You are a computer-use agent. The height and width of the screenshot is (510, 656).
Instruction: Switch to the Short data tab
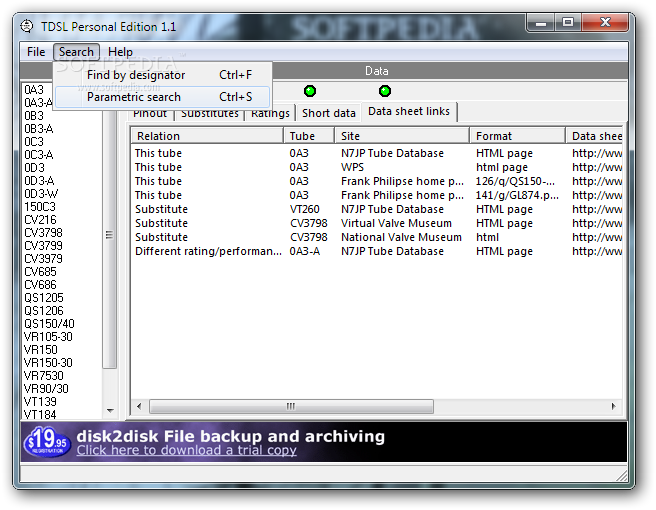(x=329, y=113)
